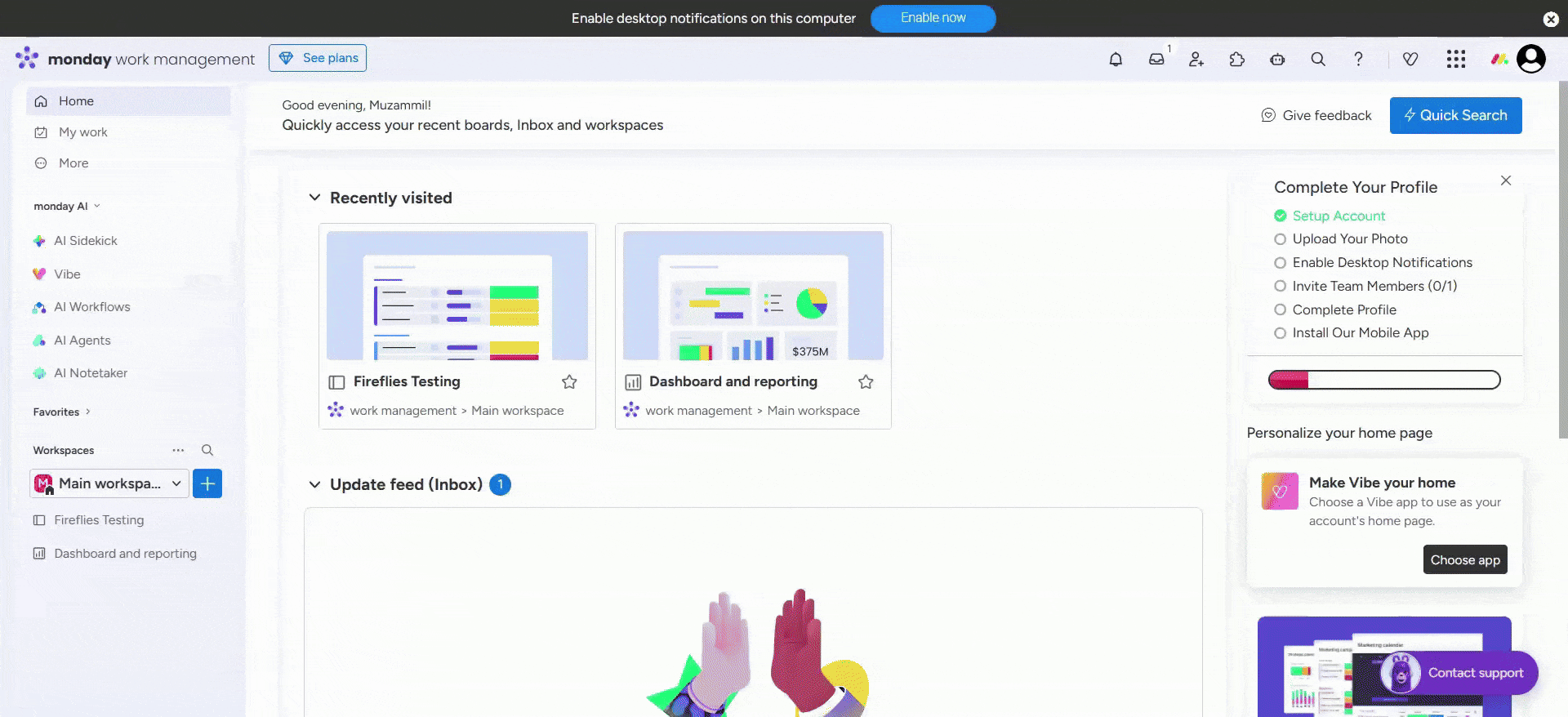Open the apps puzzle-piece icon
Screen dimensions: 1568x717
pos(1237,59)
